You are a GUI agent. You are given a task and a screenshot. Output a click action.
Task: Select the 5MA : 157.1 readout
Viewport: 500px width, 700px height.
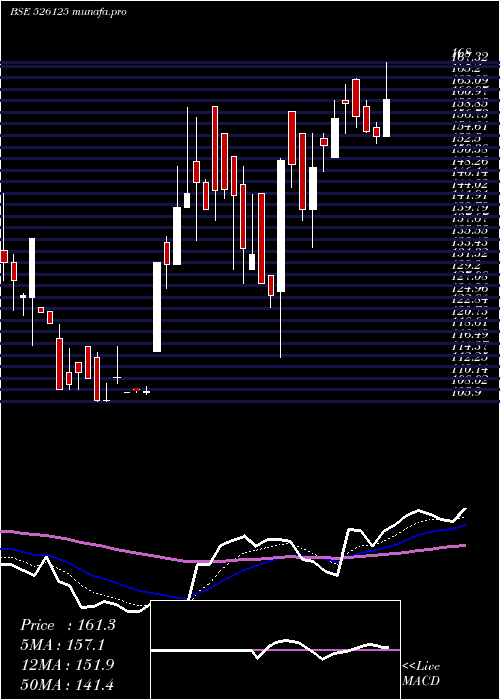(x=67, y=645)
